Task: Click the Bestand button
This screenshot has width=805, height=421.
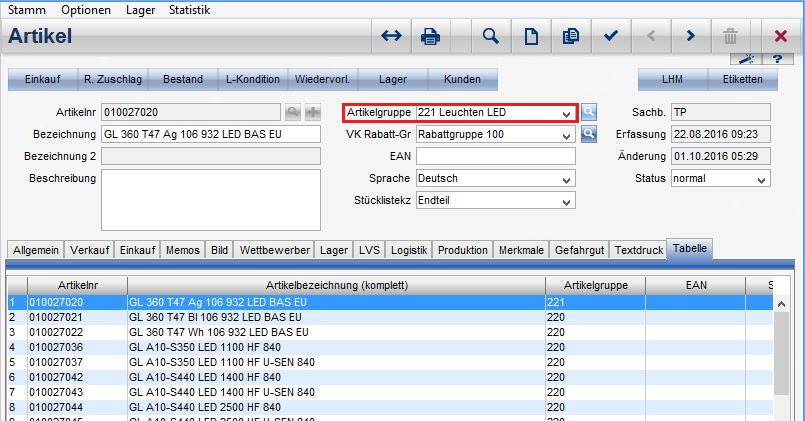Action: [x=184, y=79]
